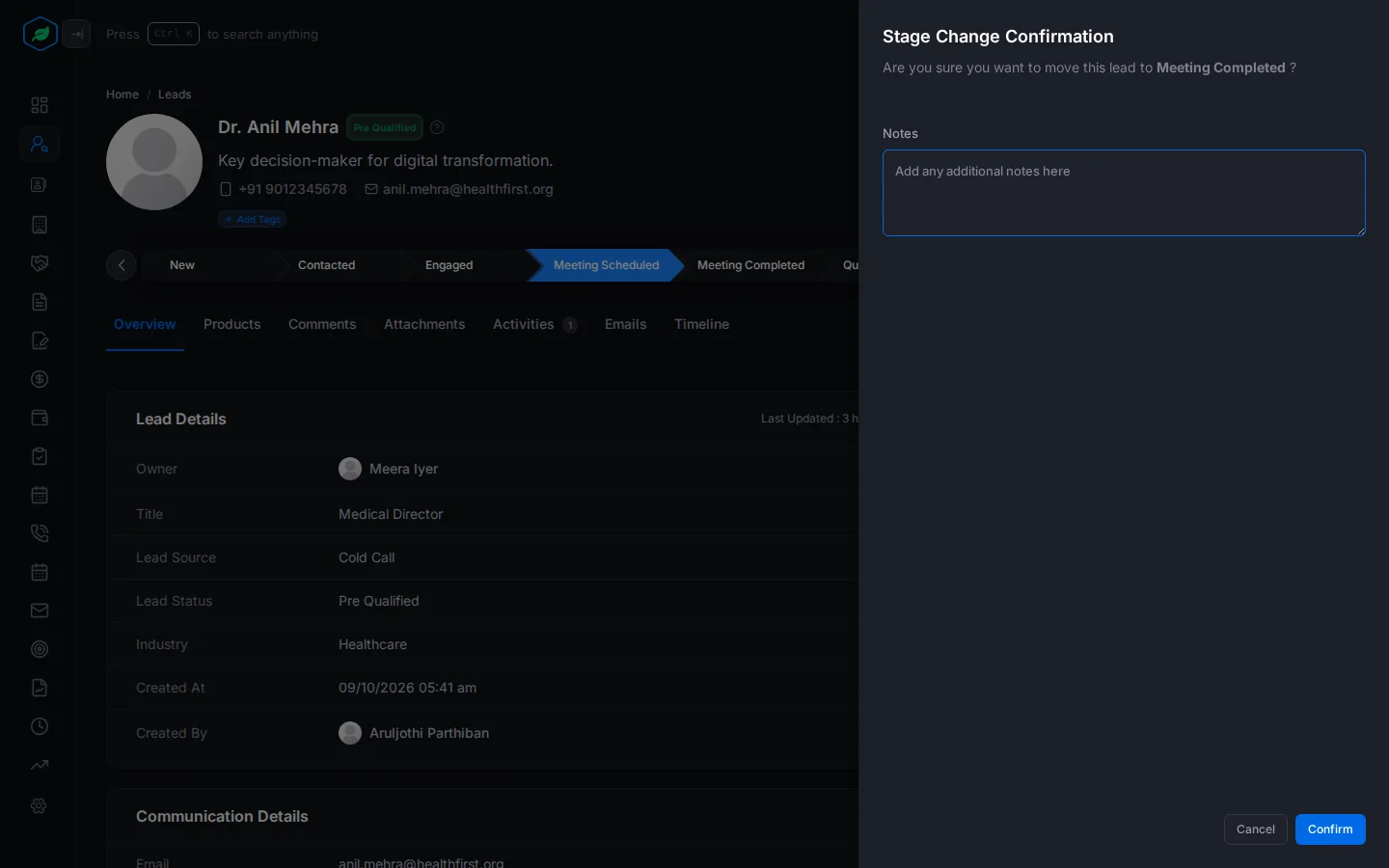Click the green leaf app logo
This screenshot has width=1389, height=868.
(x=40, y=34)
